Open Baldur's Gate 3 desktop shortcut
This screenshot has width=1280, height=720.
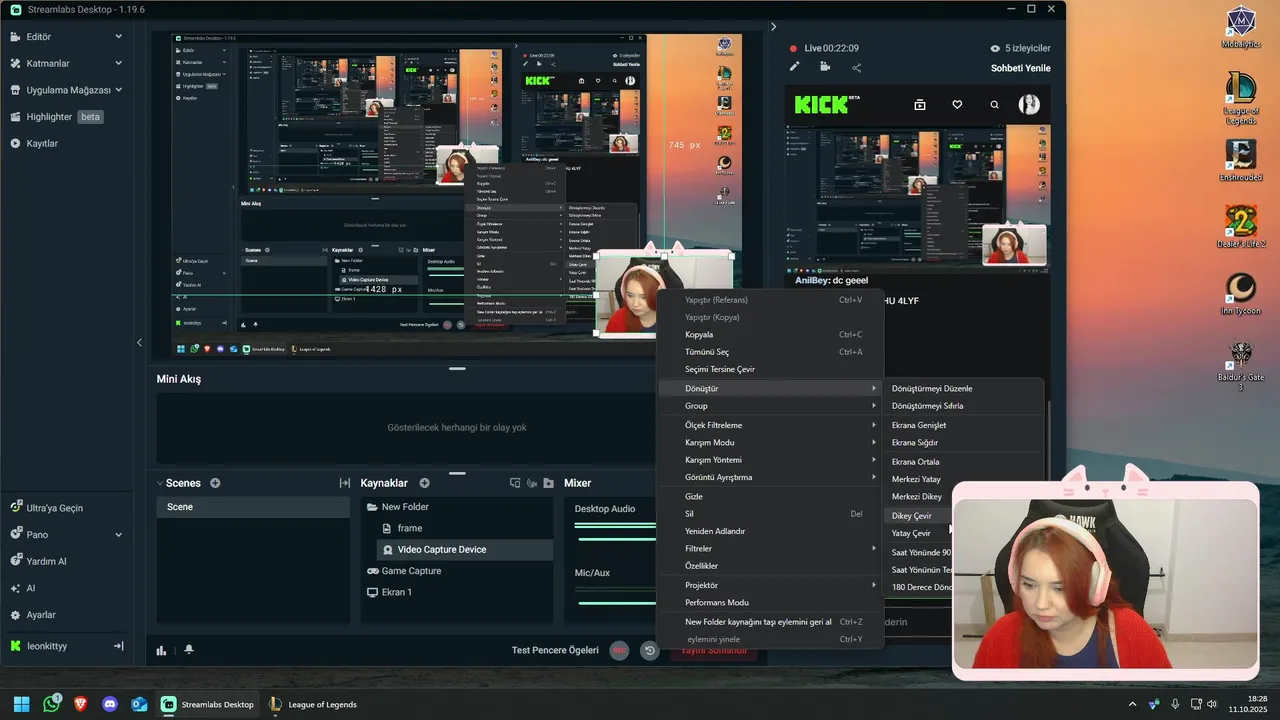click(x=1241, y=365)
